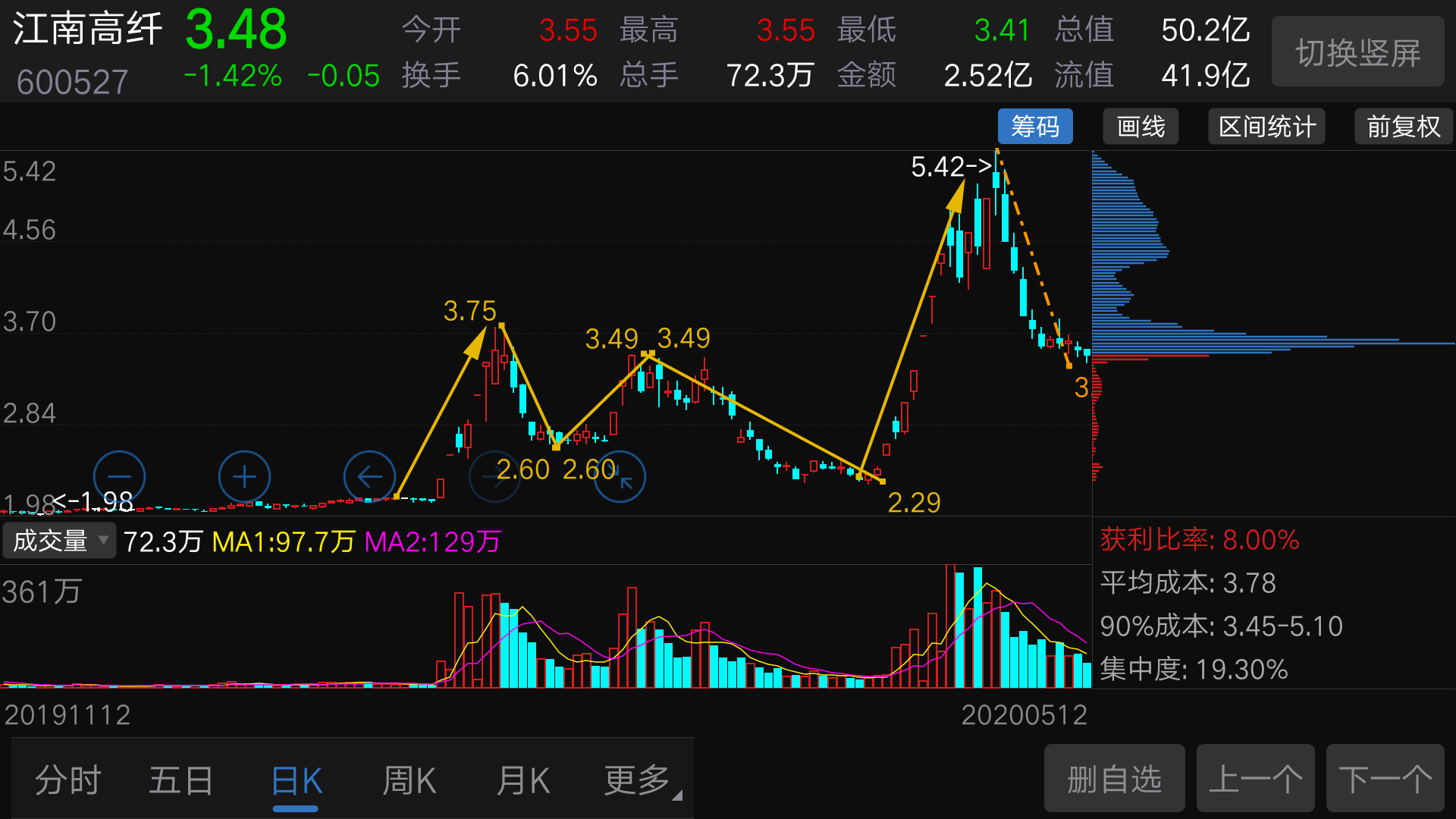Viewport: 1456px width, 819px height.
Task: Select the 画线 drawing tool
Action: point(1141,126)
